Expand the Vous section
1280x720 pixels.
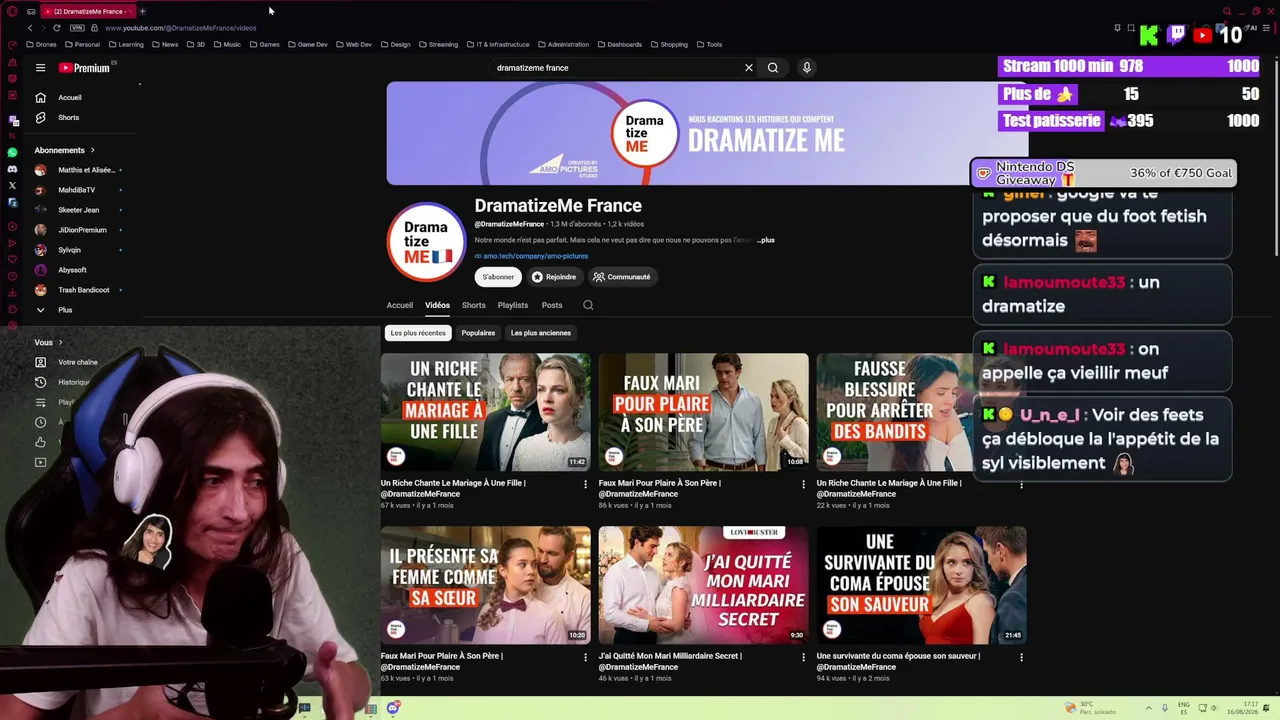(x=49, y=342)
